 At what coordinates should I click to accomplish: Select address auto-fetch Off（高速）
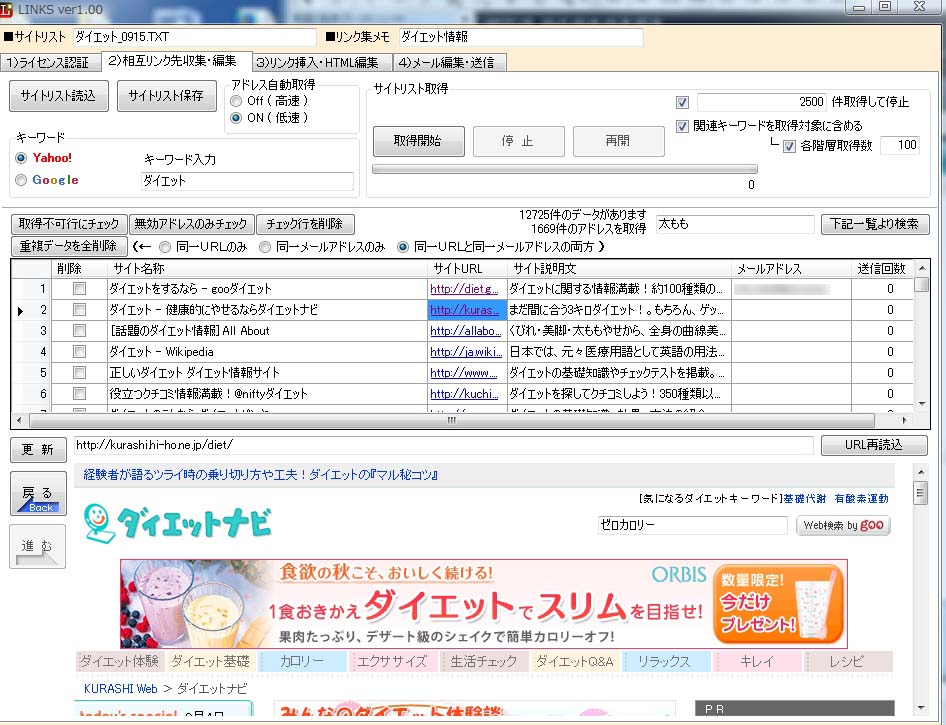pos(236,101)
